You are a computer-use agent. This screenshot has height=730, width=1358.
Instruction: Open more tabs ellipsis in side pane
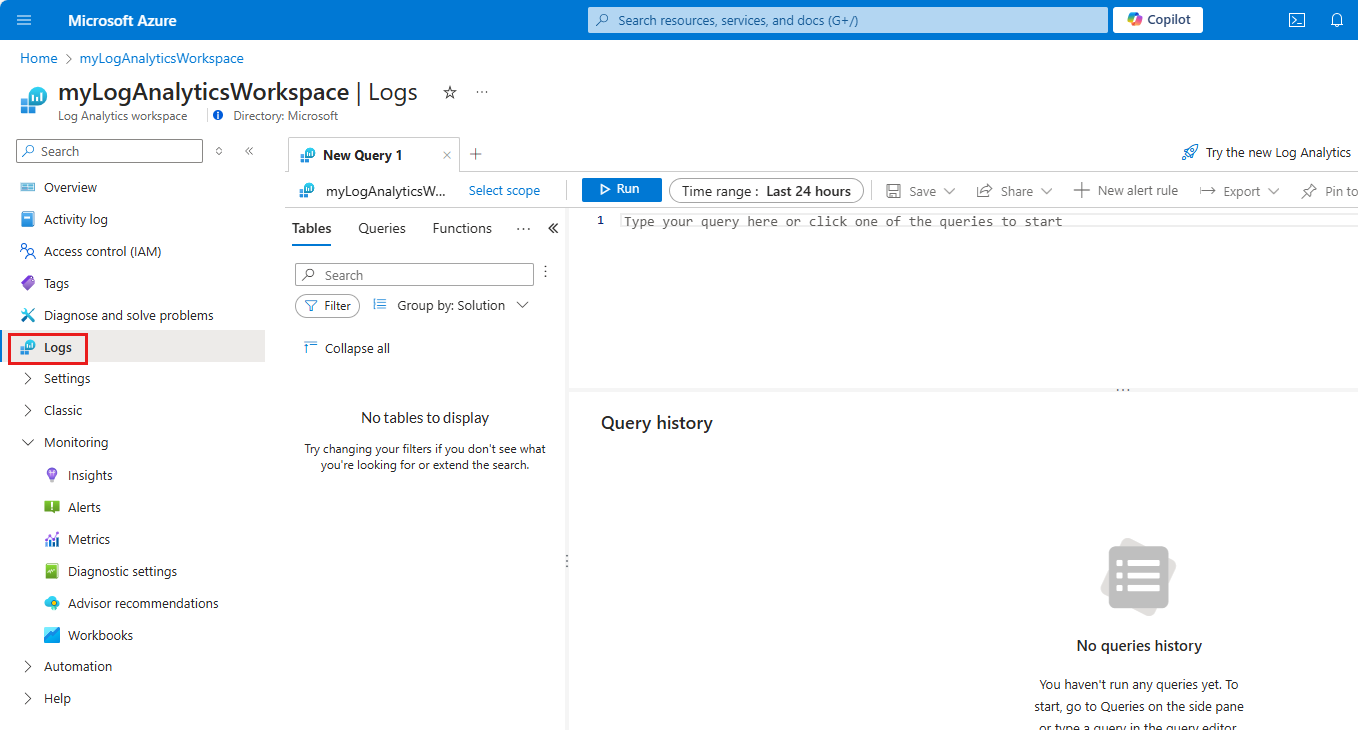(523, 228)
